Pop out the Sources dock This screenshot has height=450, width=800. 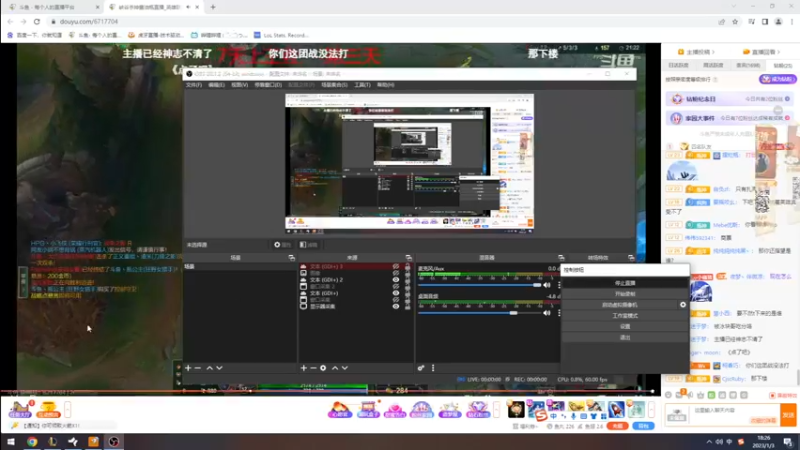click(408, 258)
